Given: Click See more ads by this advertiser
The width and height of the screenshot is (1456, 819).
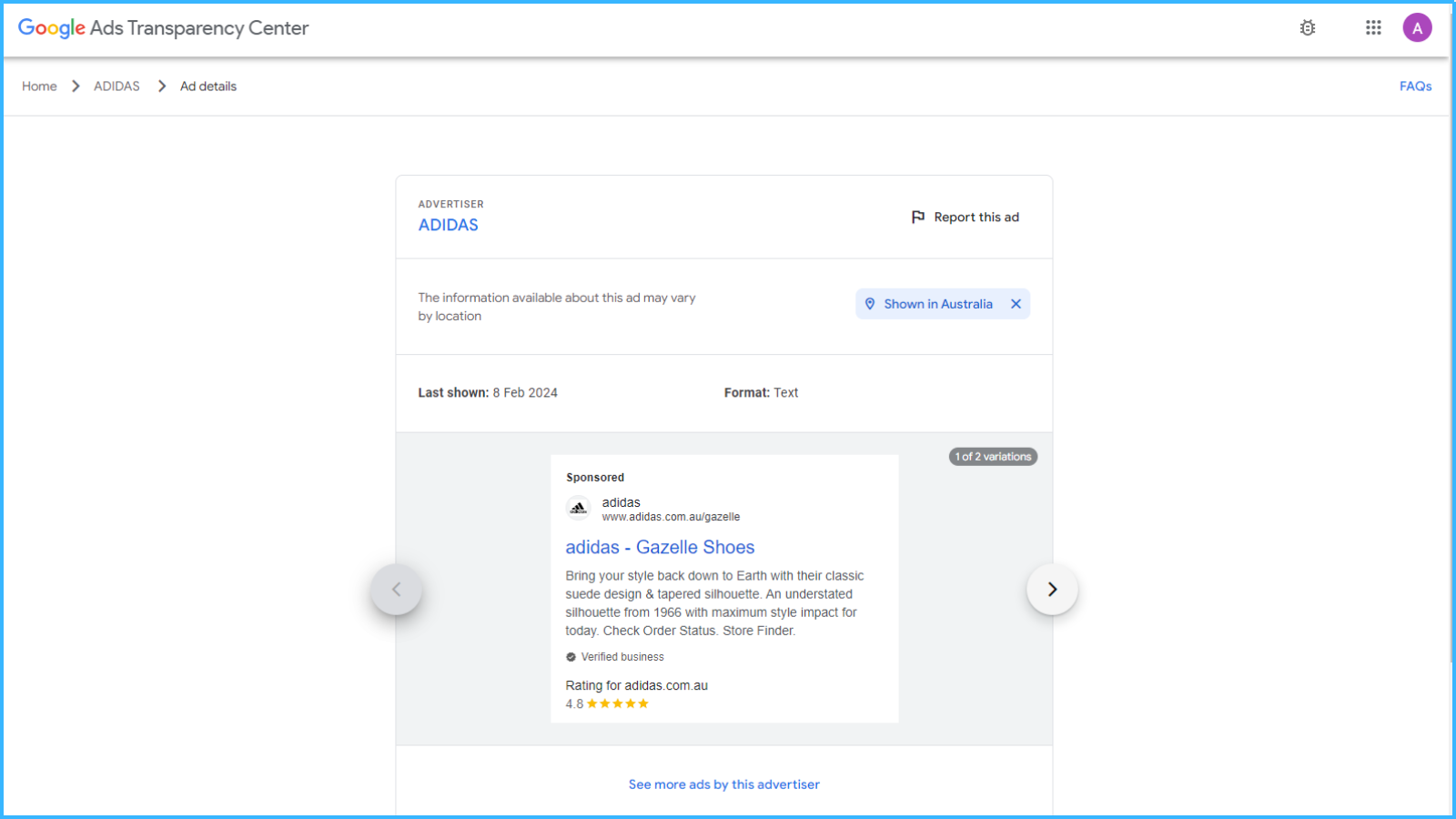Looking at the screenshot, I should [x=724, y=784].
